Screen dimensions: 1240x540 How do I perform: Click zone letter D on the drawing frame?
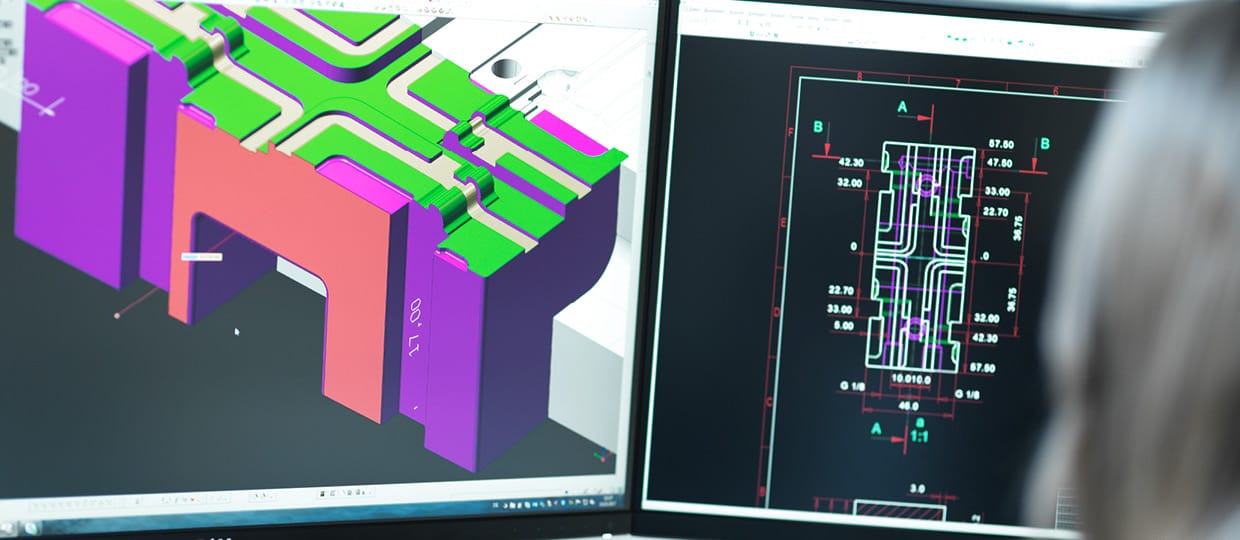(776, 312)
